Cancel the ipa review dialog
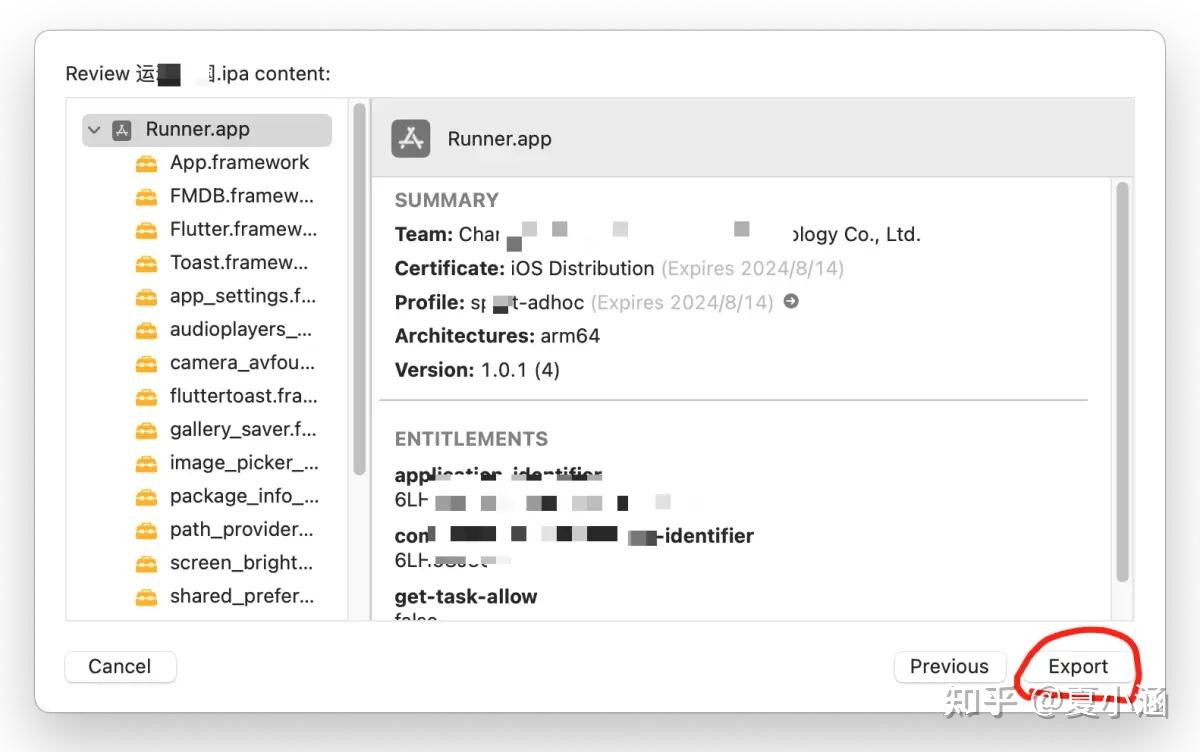1200x752 pixels. coord(120,667)
